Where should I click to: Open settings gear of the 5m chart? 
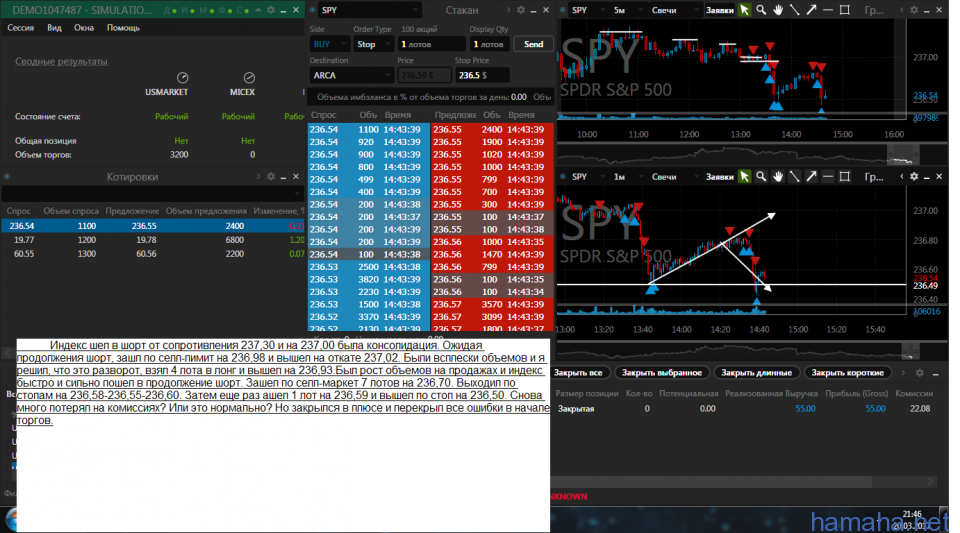coord(914,10)
